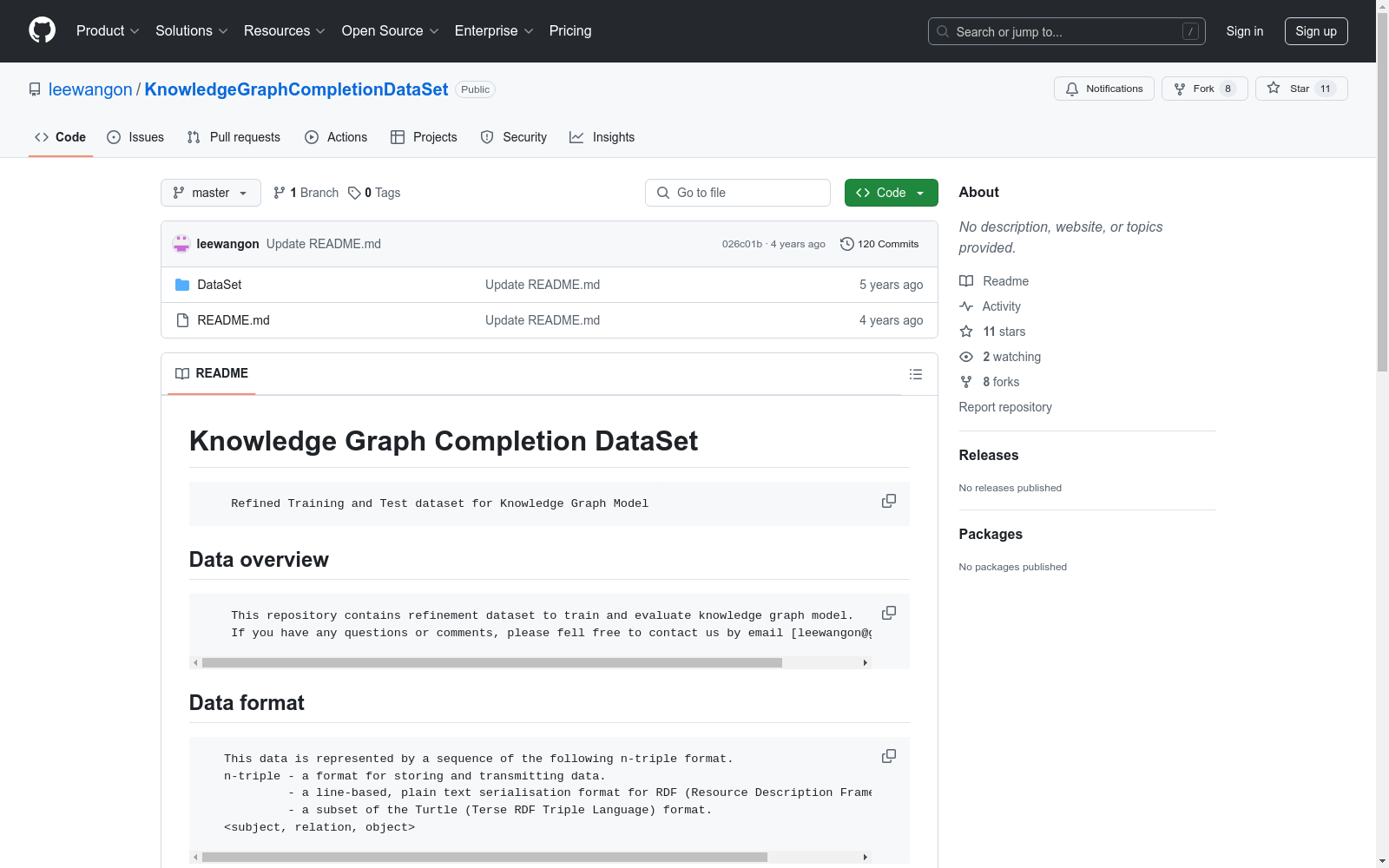Click the 'Go to file' input field
The image size is (1389, 868).
(x=738, y=193)
